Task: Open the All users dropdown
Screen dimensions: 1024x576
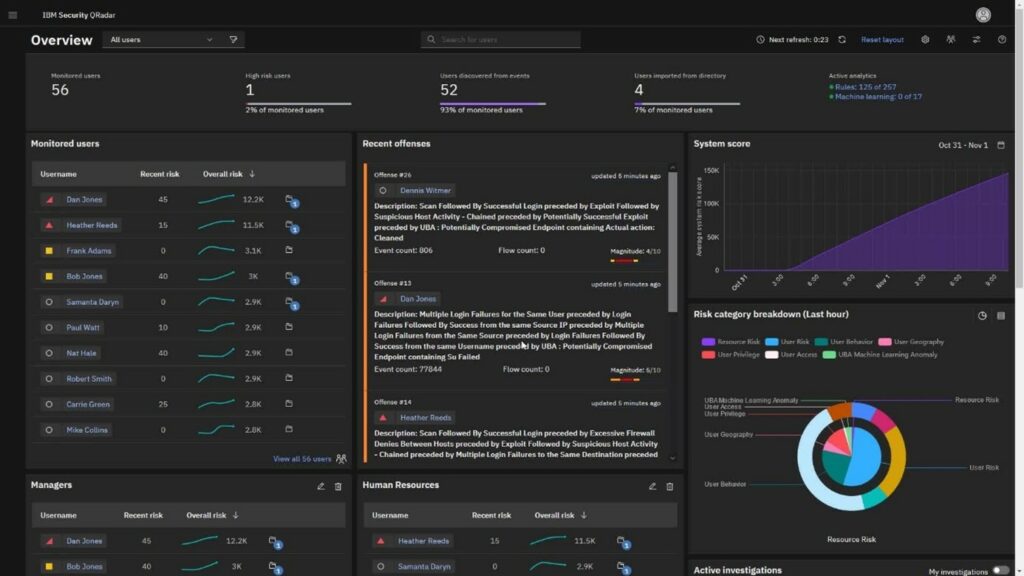Action: pos(160,39)
